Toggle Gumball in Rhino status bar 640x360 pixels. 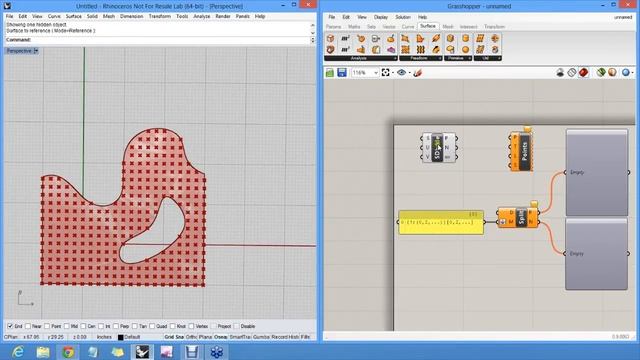261,337
